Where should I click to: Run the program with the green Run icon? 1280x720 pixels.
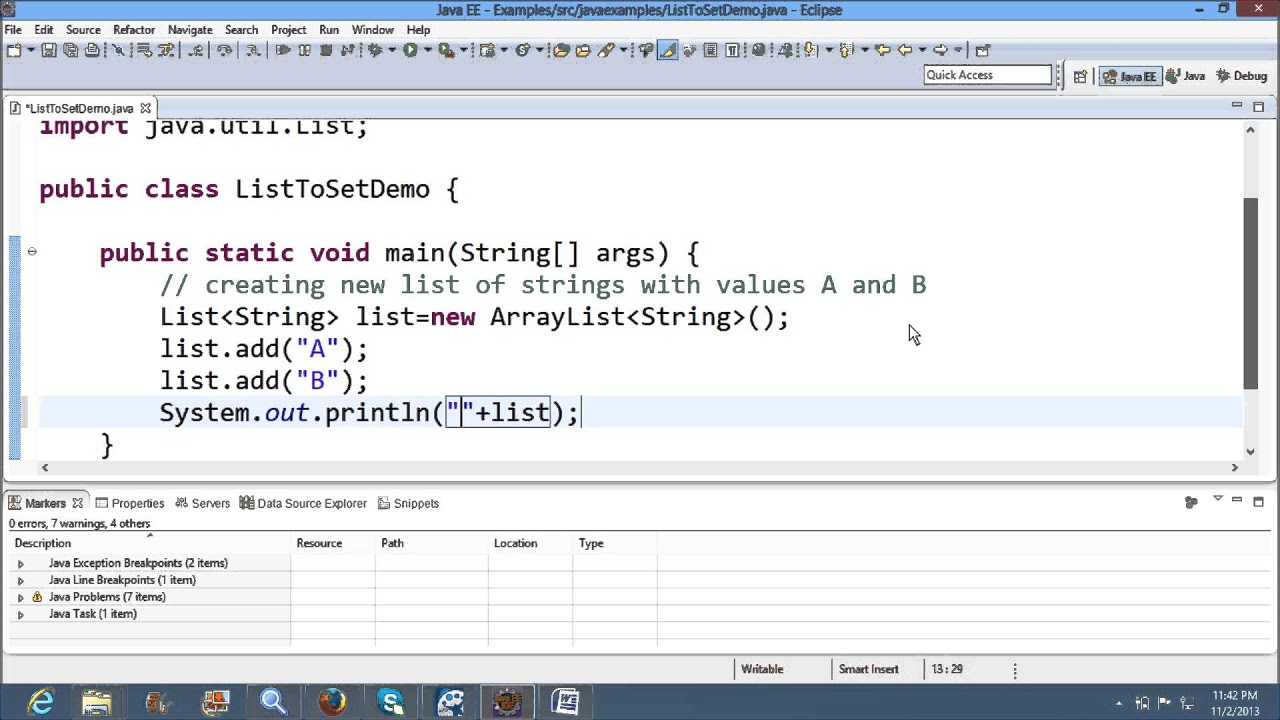410,50
